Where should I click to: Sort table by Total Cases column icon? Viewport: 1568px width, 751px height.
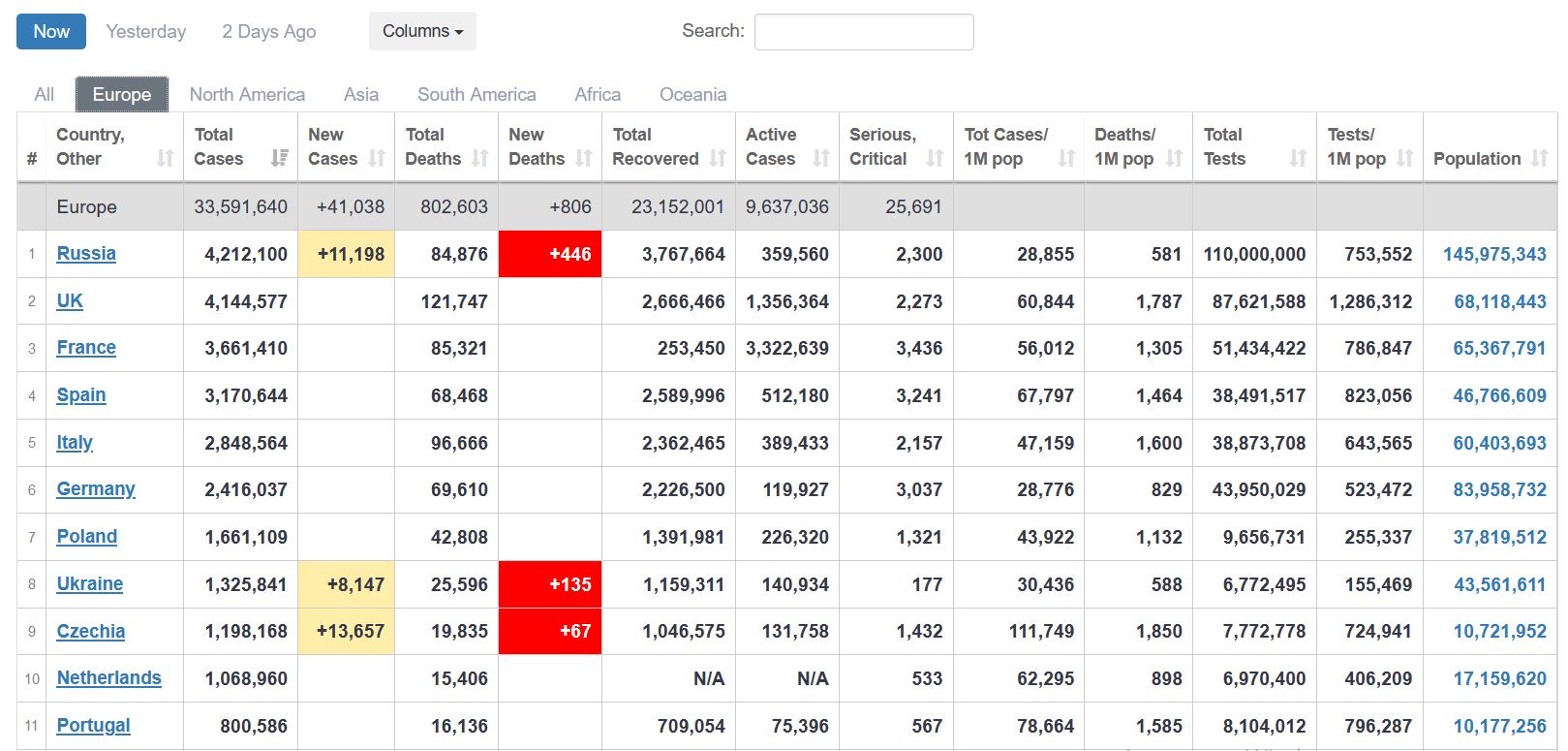click(x=279, y=158)
